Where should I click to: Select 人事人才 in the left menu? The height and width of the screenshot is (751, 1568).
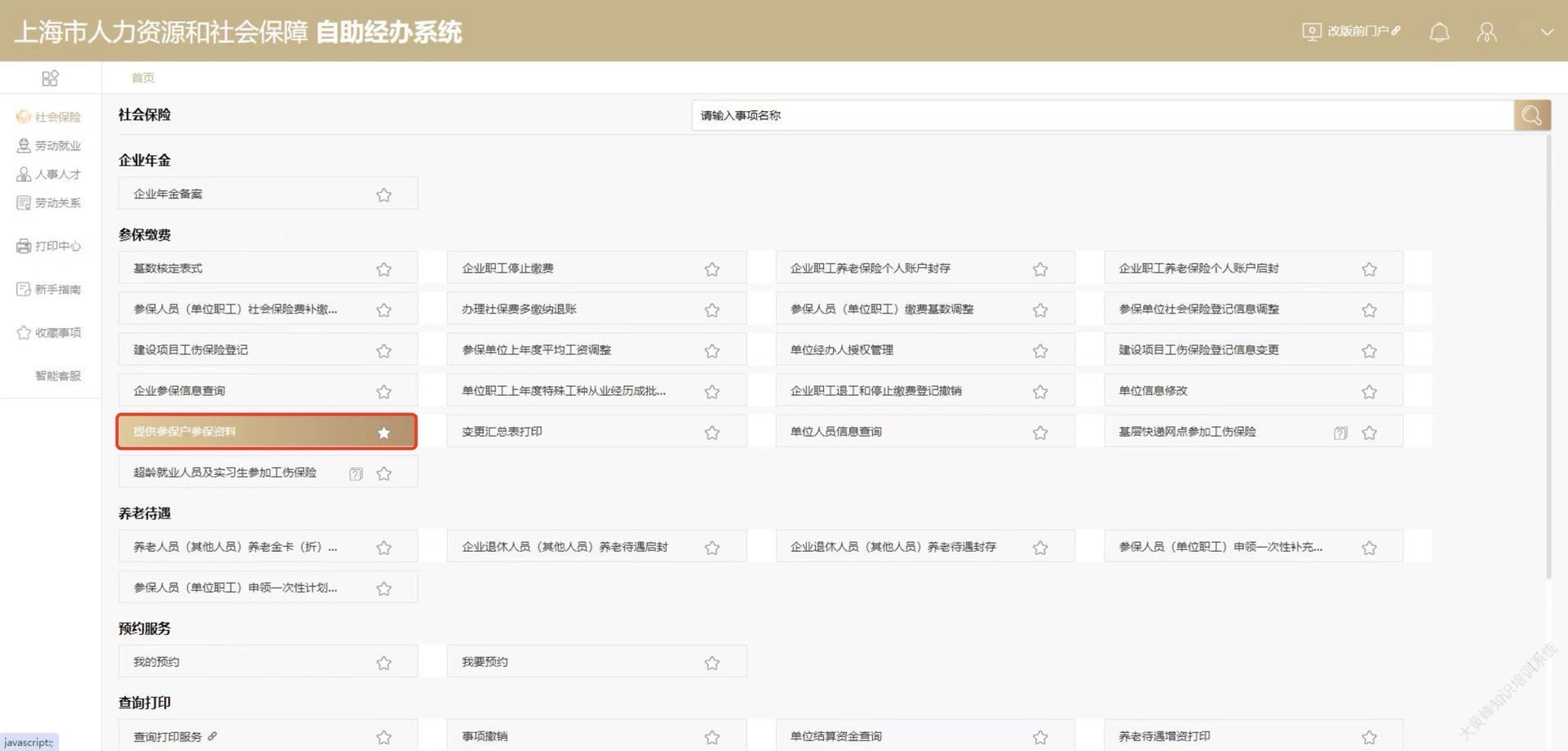tap(49, 174)
